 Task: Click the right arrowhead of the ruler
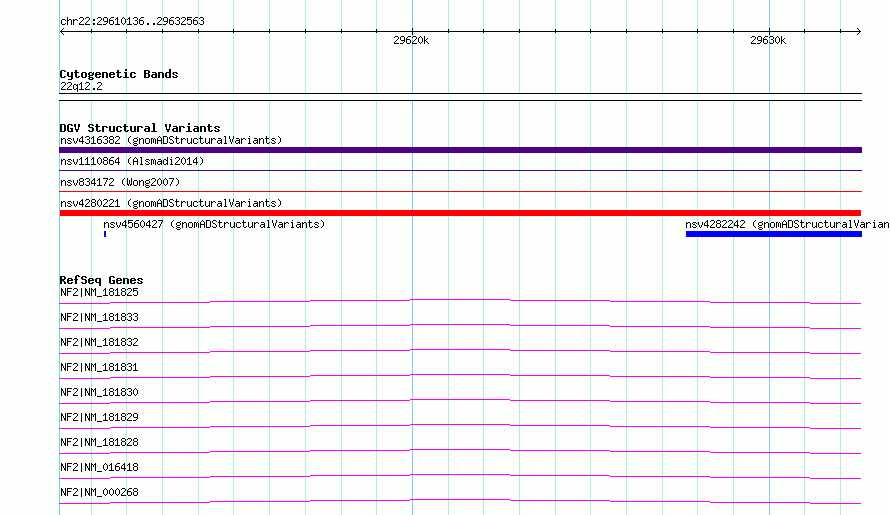tap(859, 32)
